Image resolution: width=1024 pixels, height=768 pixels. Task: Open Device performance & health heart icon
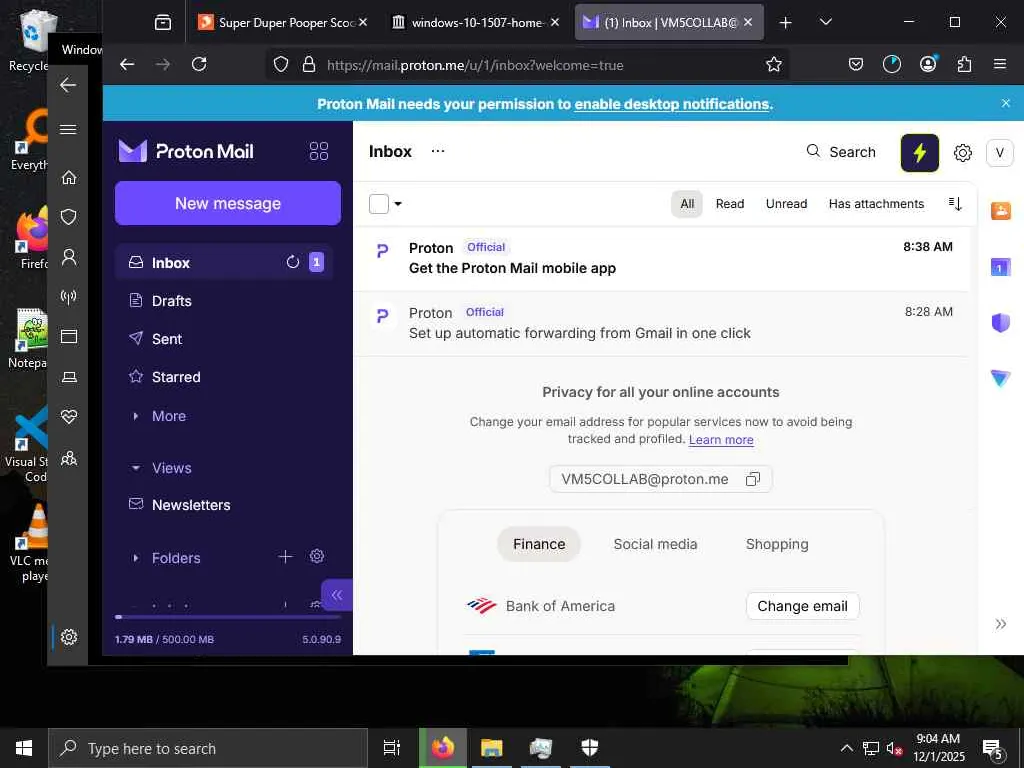point(69,417)
